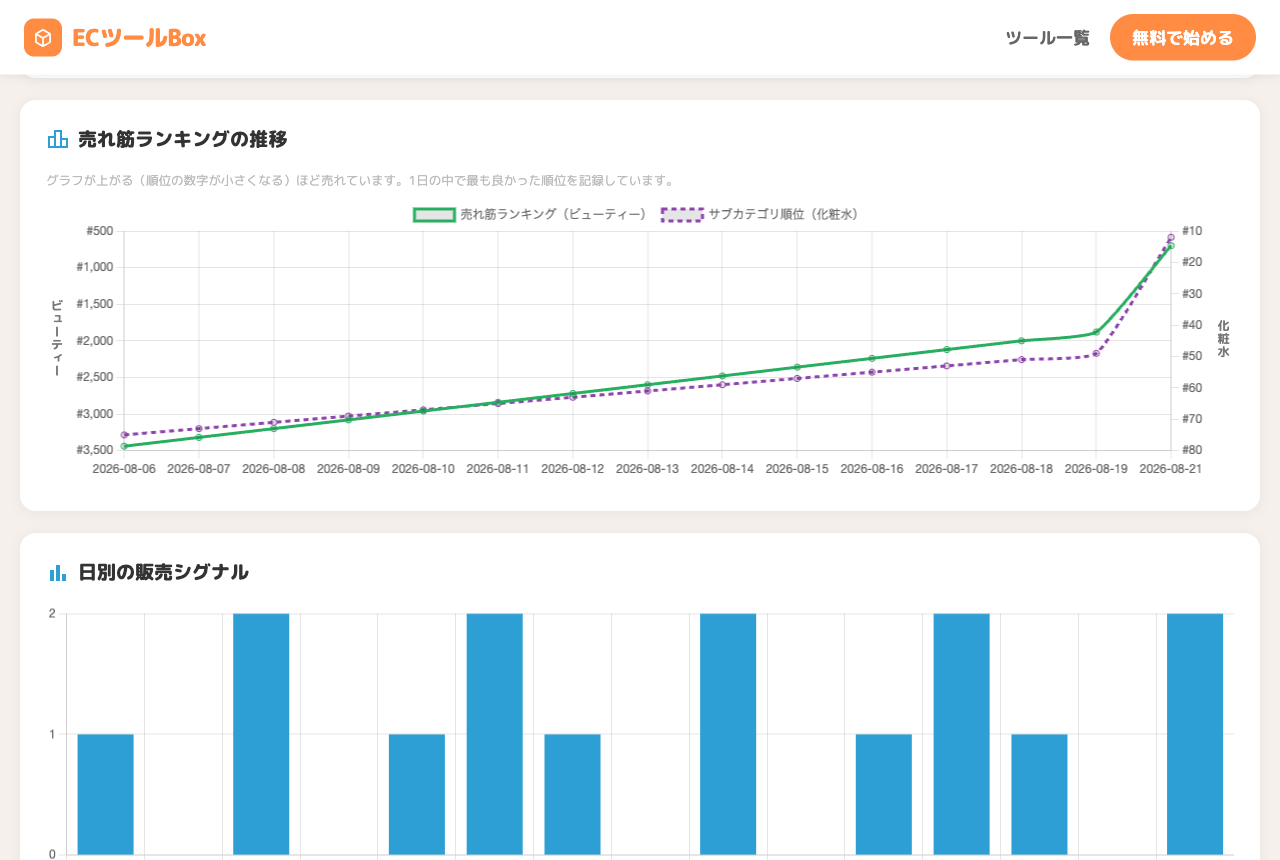1280x860 pixels.
Task: Click the vertical ビューティー axis title
Action: 56,338
